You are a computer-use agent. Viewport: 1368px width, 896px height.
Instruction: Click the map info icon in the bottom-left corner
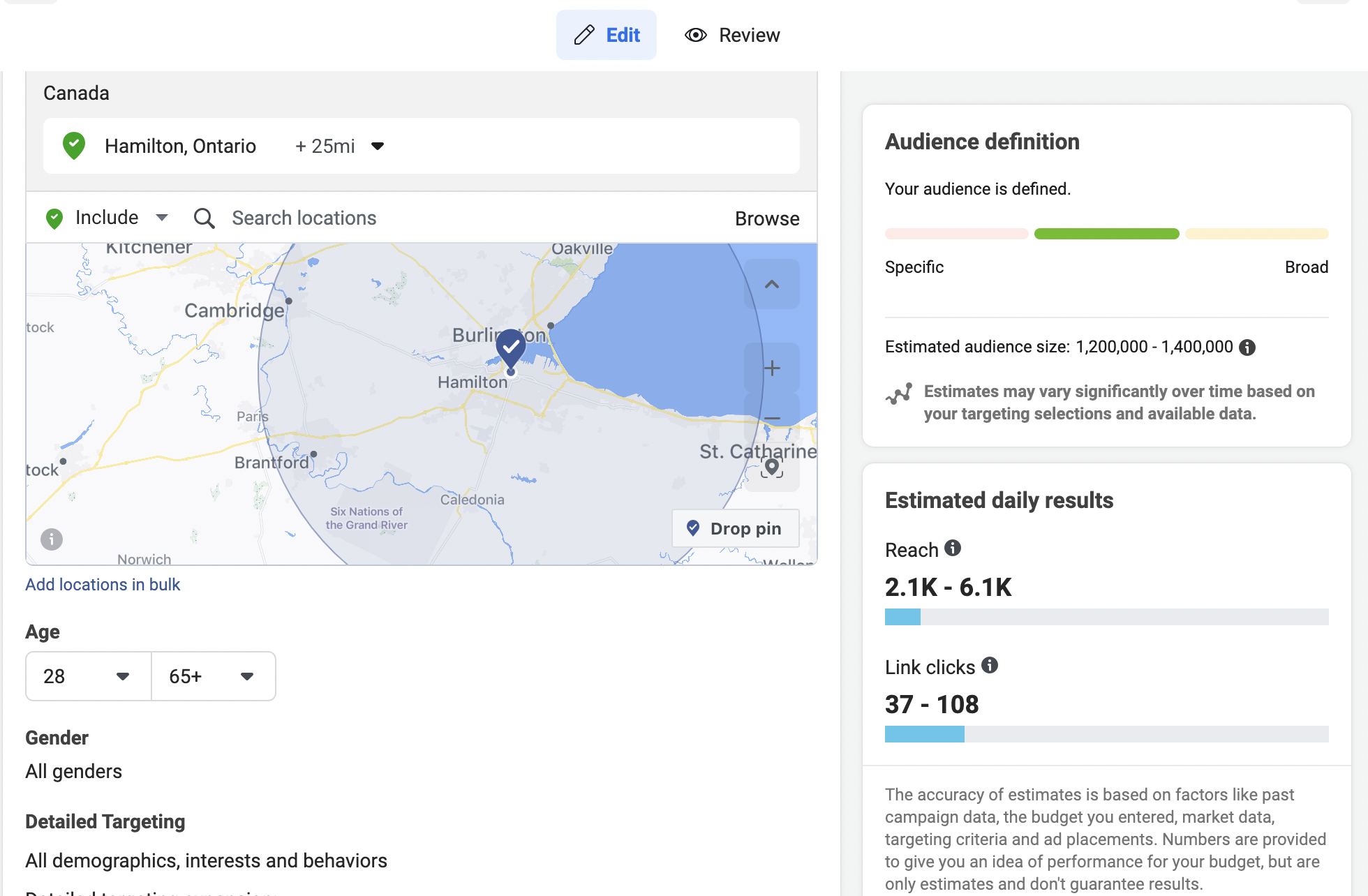(x=52, y=539)
